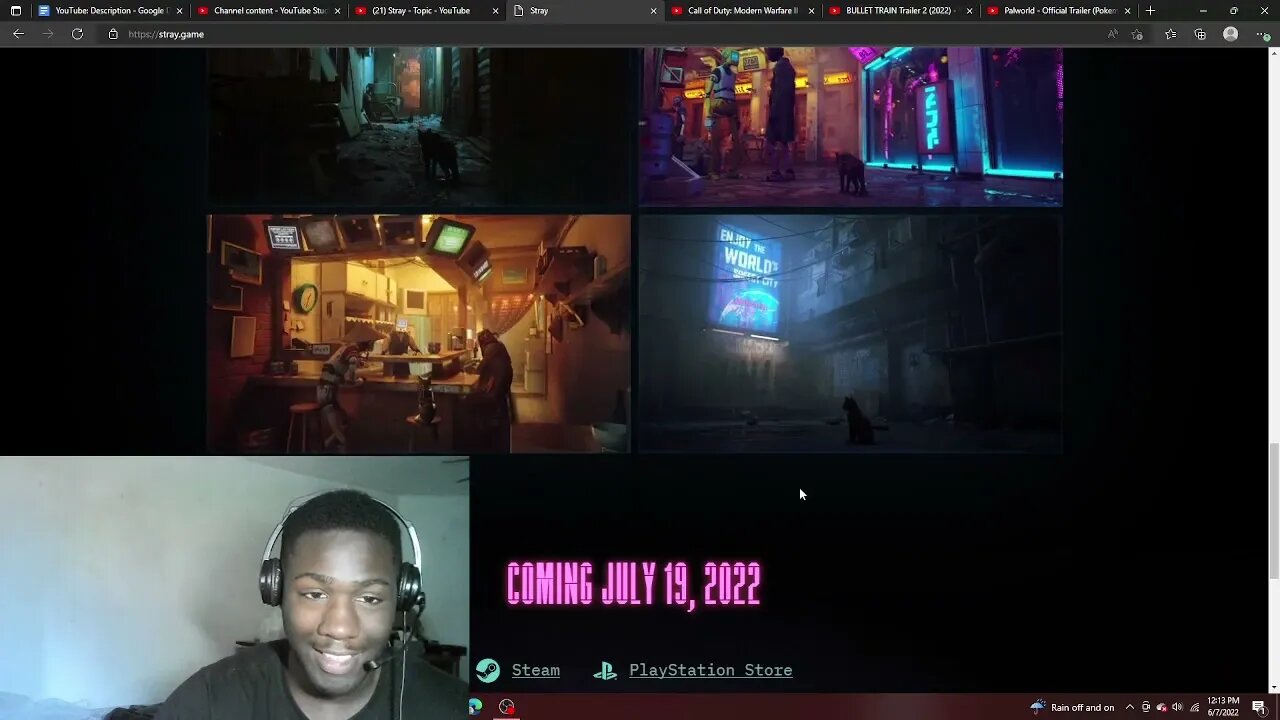Screen dimensions: 1280x720
Task: Click the site lock icon in address bar
Action: pos(113,34)
